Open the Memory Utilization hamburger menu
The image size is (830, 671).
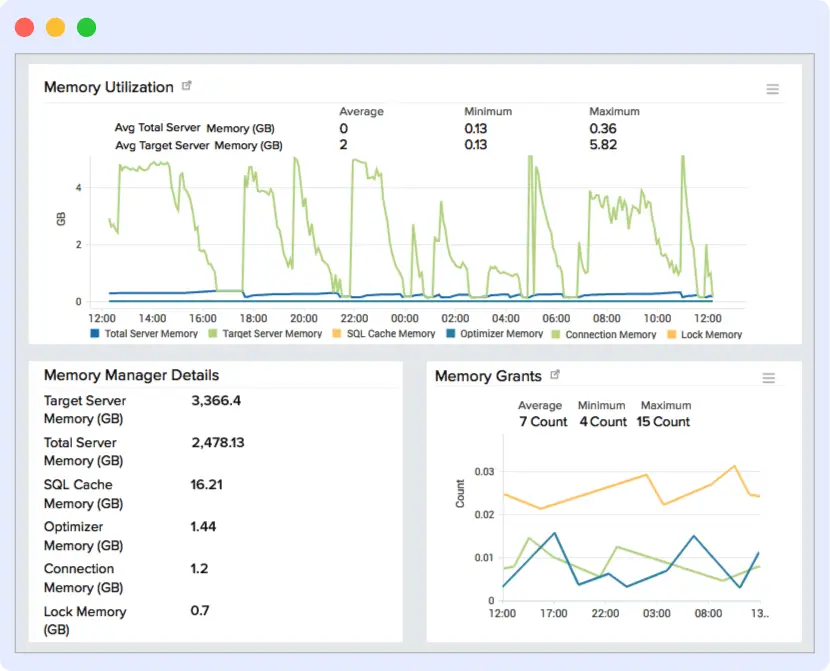coord(772,88)
